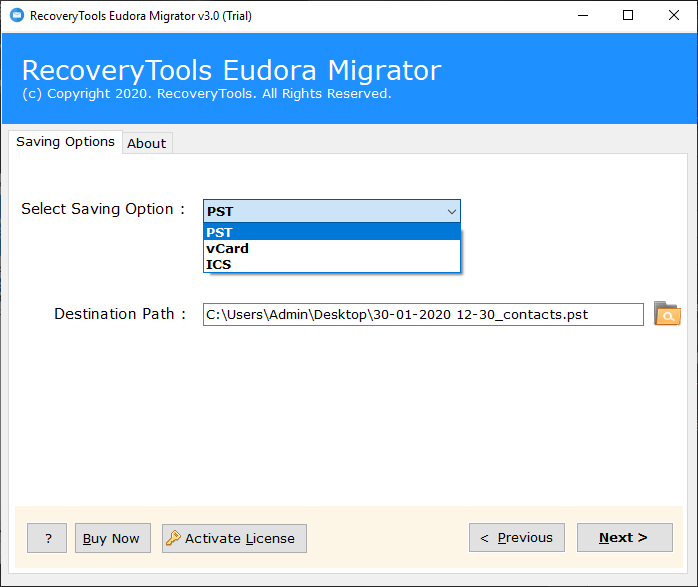Click the Activate License button
The width and height of the screenshot is (698, 587).
[234, 538]
